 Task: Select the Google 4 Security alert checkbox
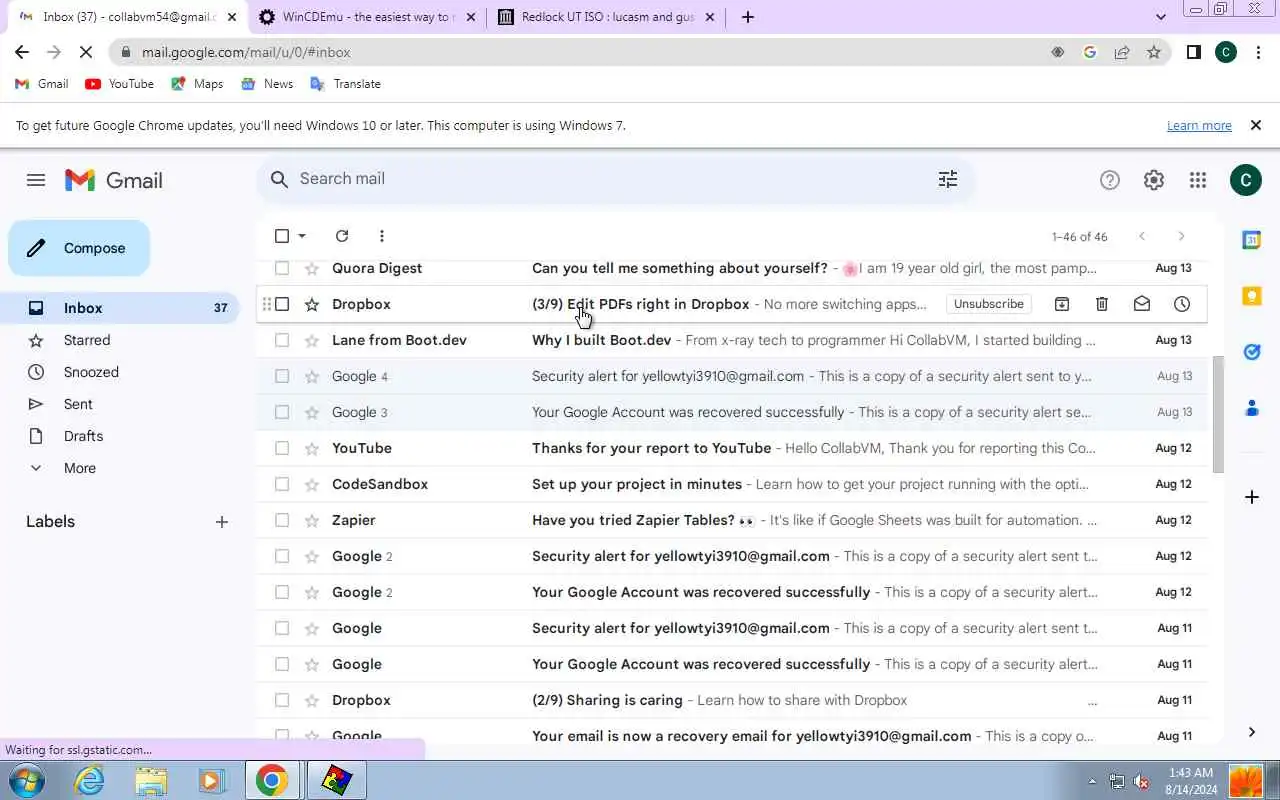[x=282, y=376]
